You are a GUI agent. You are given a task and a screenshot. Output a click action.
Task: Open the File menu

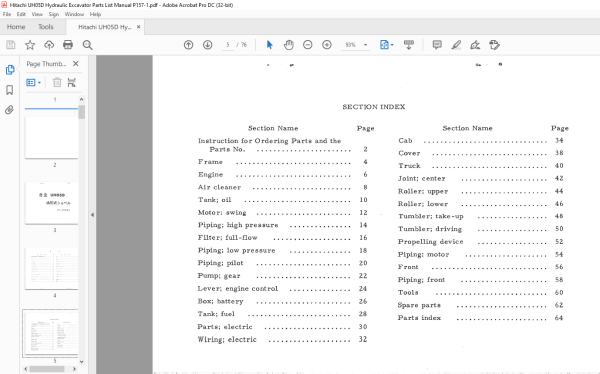pos(7,14)
